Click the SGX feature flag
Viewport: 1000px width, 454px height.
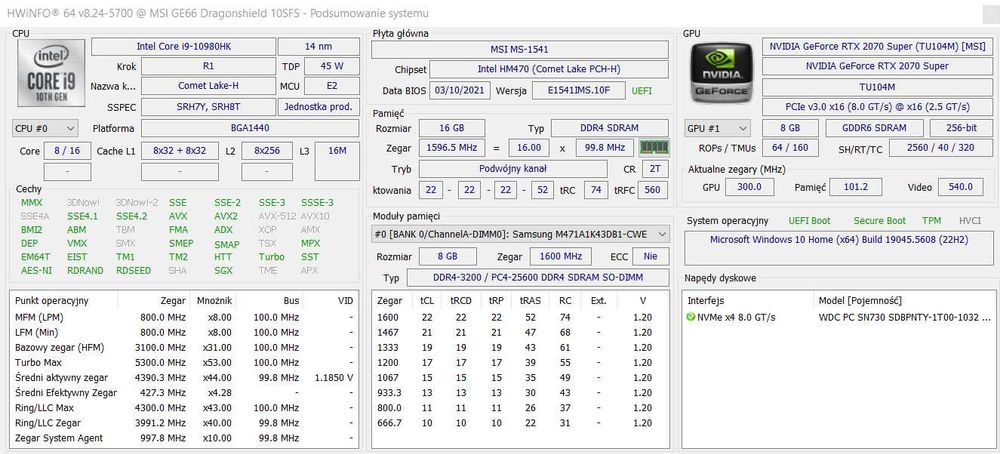tap(223, 270)
